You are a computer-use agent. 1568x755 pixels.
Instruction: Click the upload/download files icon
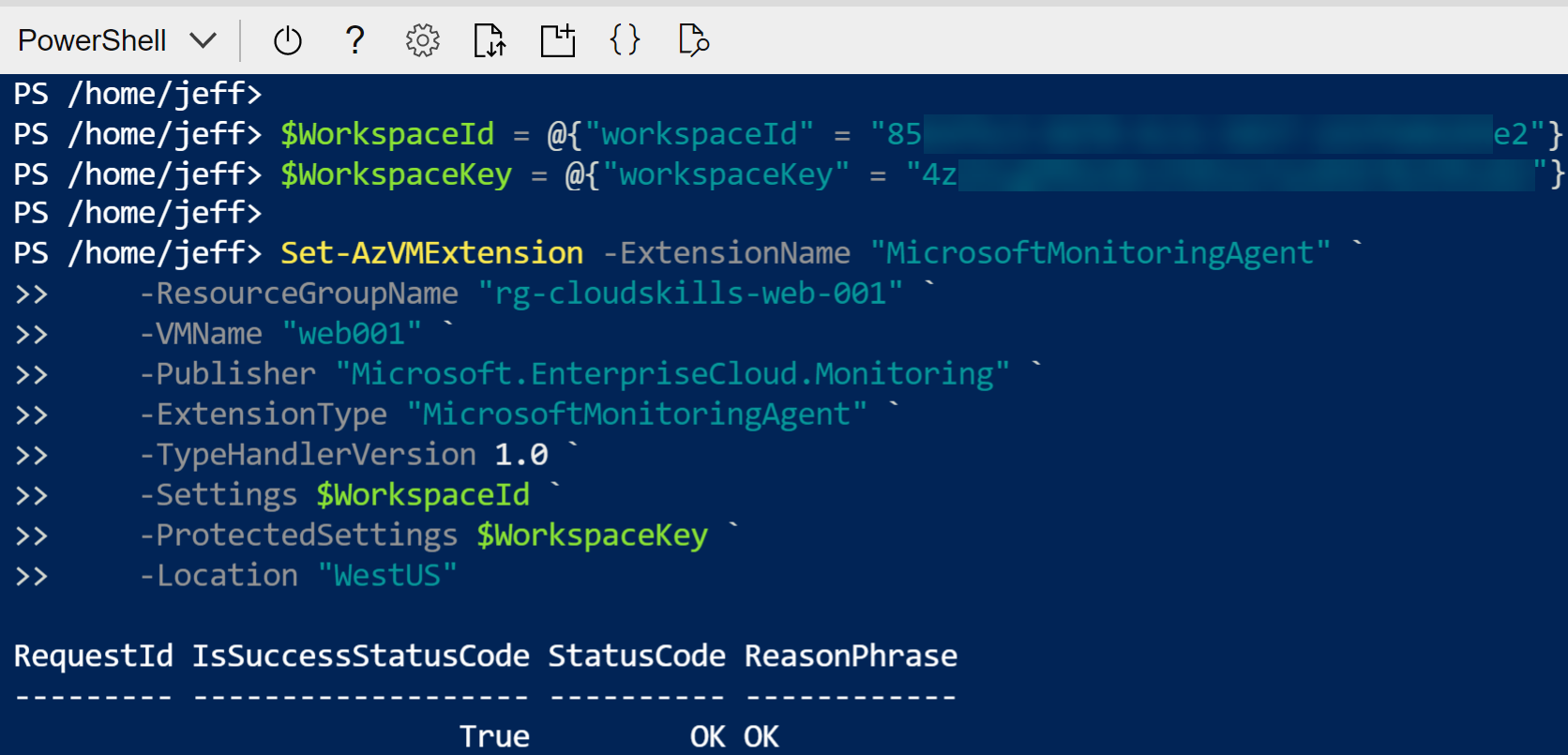tap(490, 40)
